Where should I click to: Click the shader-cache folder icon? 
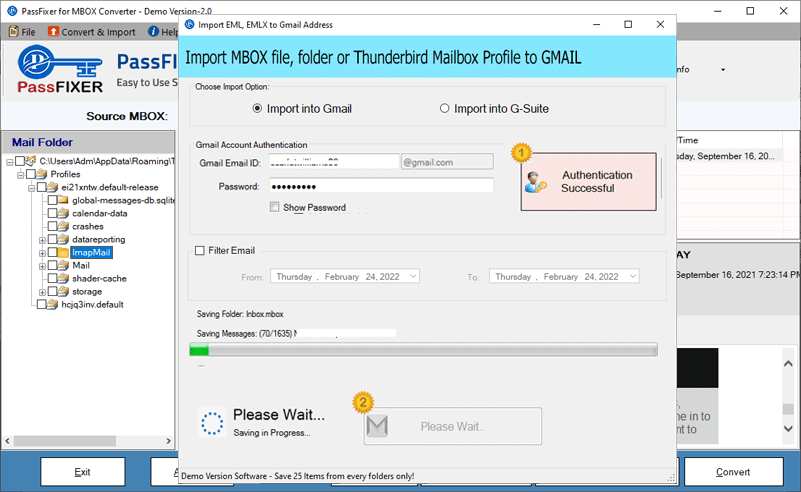63,278
